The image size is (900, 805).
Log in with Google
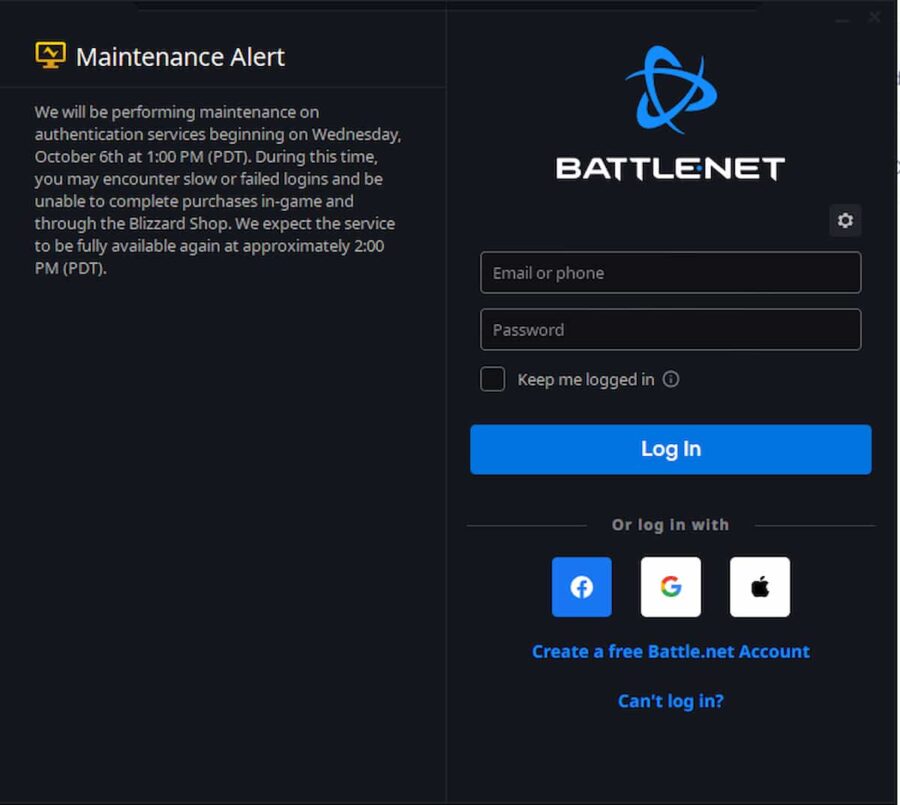pos(670,587)
